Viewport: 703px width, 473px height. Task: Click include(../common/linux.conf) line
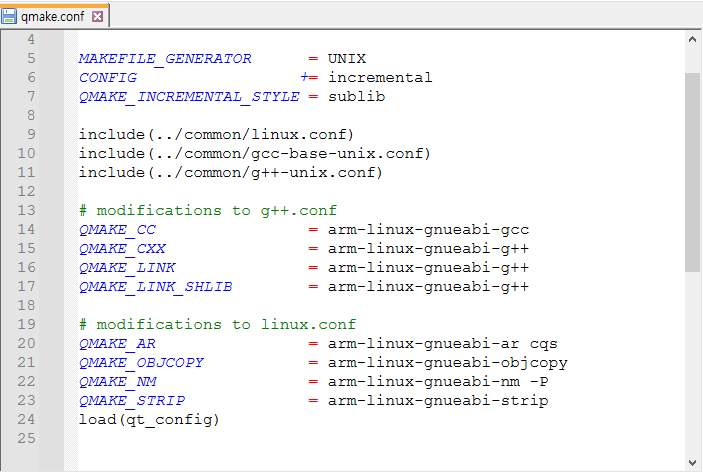coord(217,135)
